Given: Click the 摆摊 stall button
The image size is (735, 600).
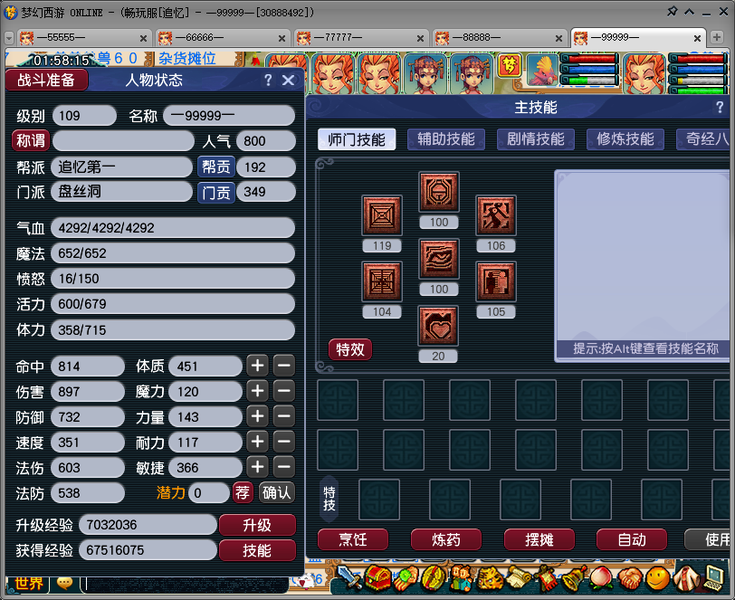Looking at the screenshot, I should (539, 540).
